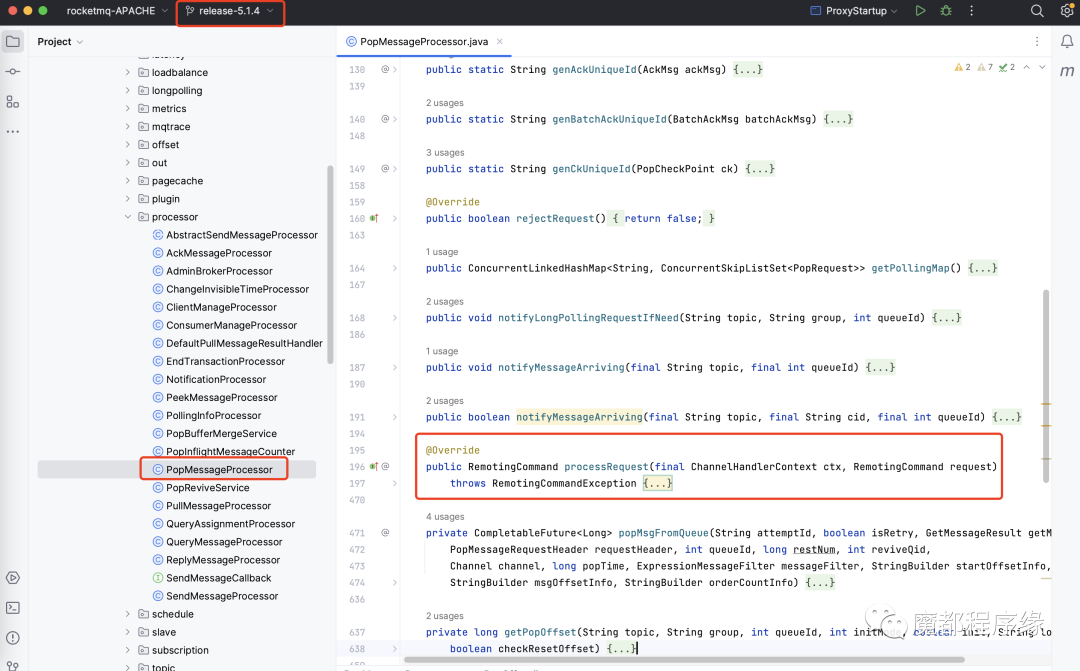Open the Project tool window folder icon

[x=12, y=41]
